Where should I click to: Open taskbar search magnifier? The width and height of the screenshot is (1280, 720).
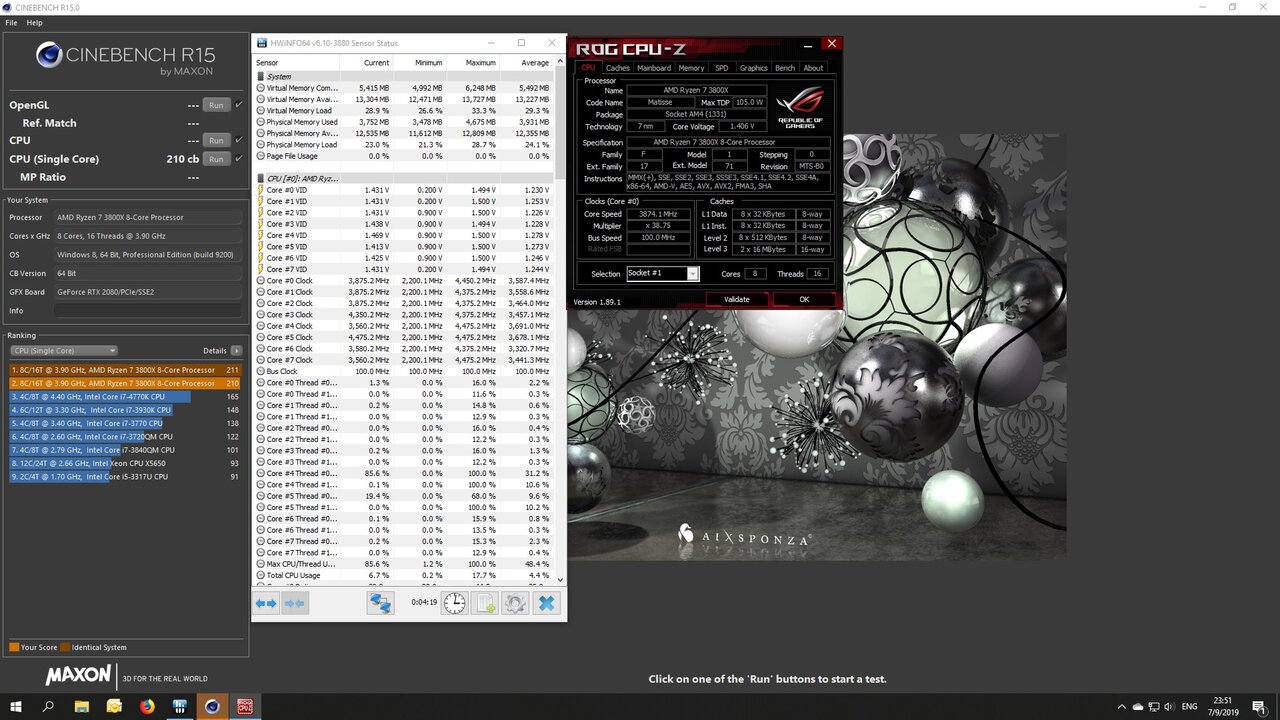48,706
